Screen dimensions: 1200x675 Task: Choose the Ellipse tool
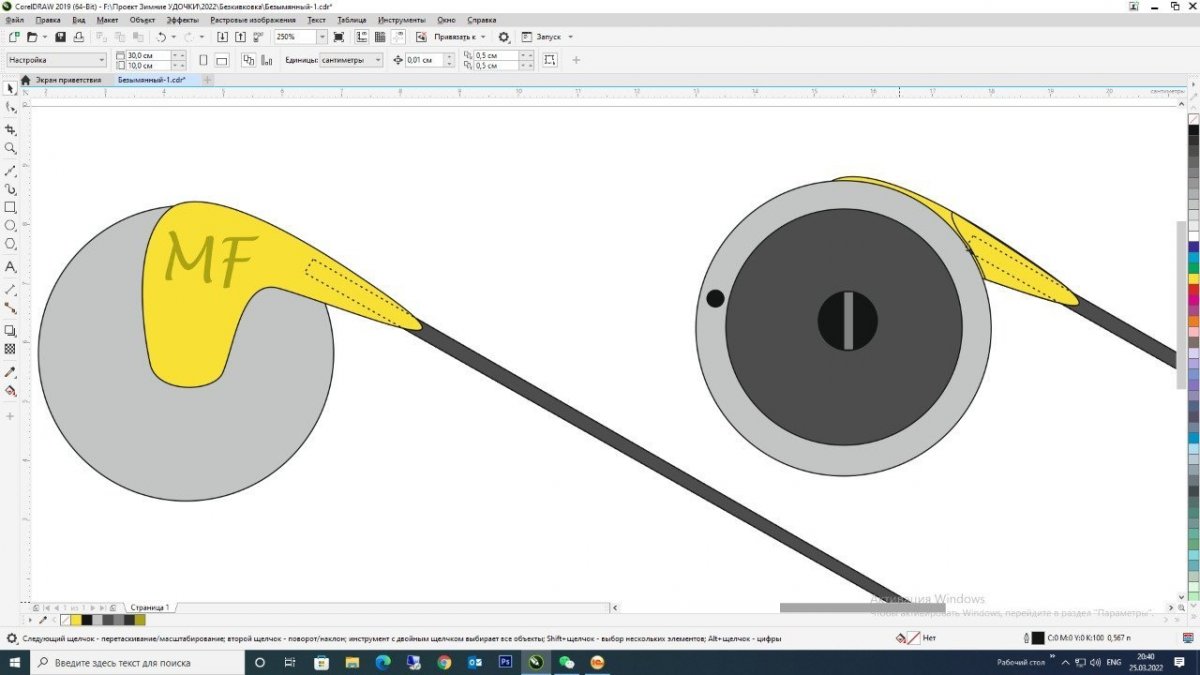(x=10, y=225)
